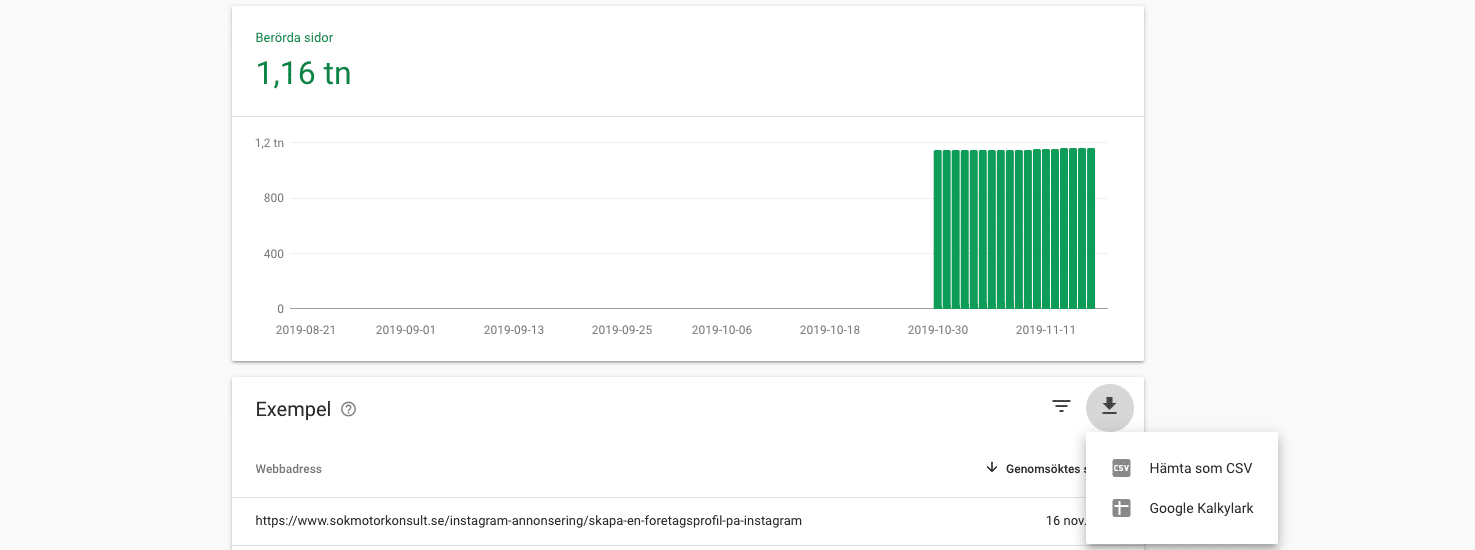1475x550 pixels.
Task: Choose Google Kalkylark from export menu
Action: [1201, 508]
